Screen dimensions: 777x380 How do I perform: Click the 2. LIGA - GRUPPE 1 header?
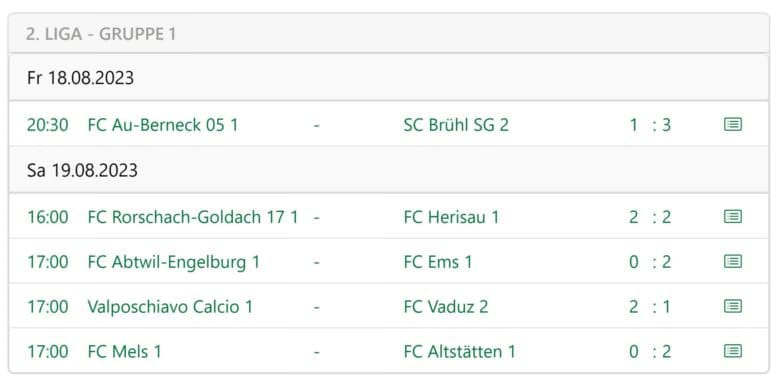pyautogui.click(x=101, y=34)
